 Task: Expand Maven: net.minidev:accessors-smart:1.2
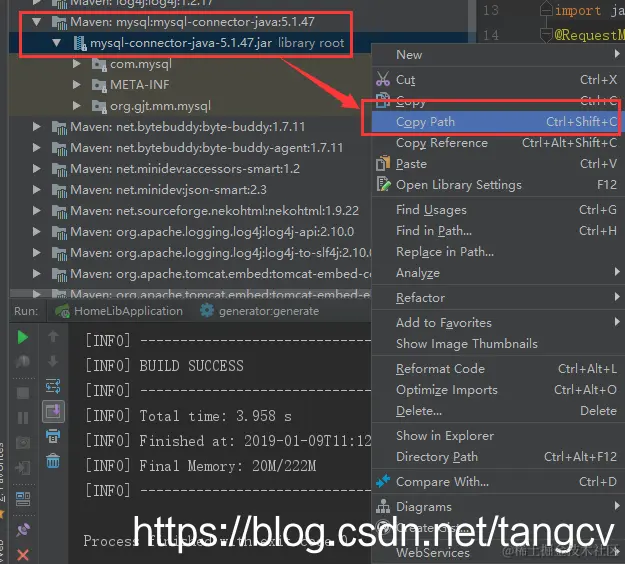click(x=37, y=169)
